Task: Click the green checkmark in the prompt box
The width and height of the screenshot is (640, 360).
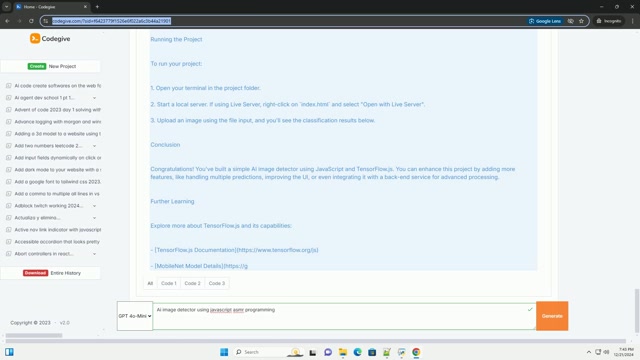Action: (x=530, y=309)
